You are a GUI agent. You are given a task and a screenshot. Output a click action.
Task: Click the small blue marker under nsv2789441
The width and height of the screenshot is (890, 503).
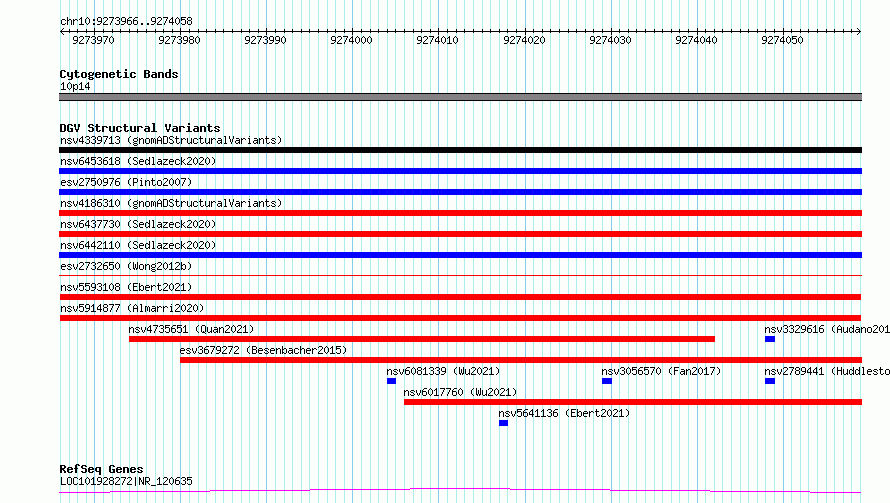(x=770, y=381)
